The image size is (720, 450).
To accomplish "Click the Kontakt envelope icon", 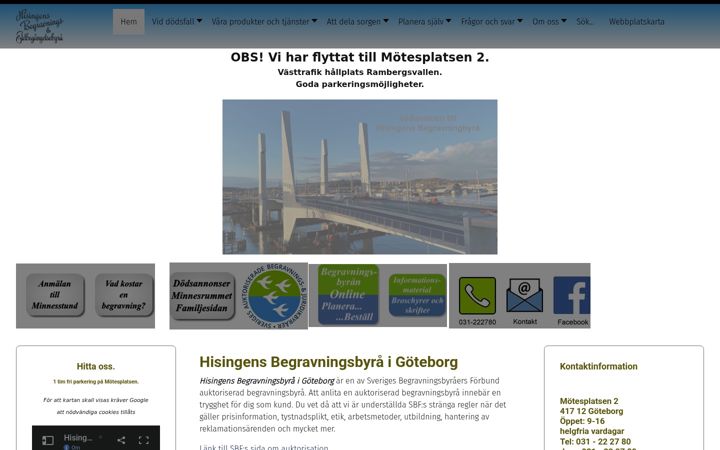I will point(524,296).
